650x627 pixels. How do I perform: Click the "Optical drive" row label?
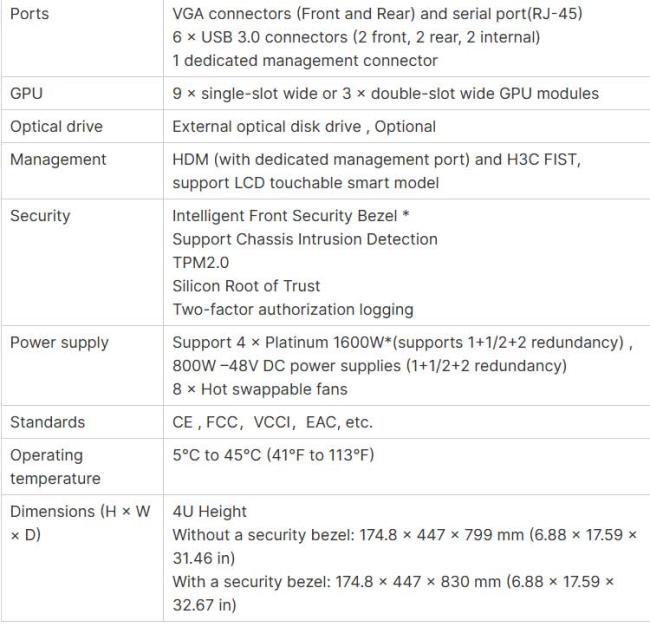pyautogui.click(x=56, y=127)
